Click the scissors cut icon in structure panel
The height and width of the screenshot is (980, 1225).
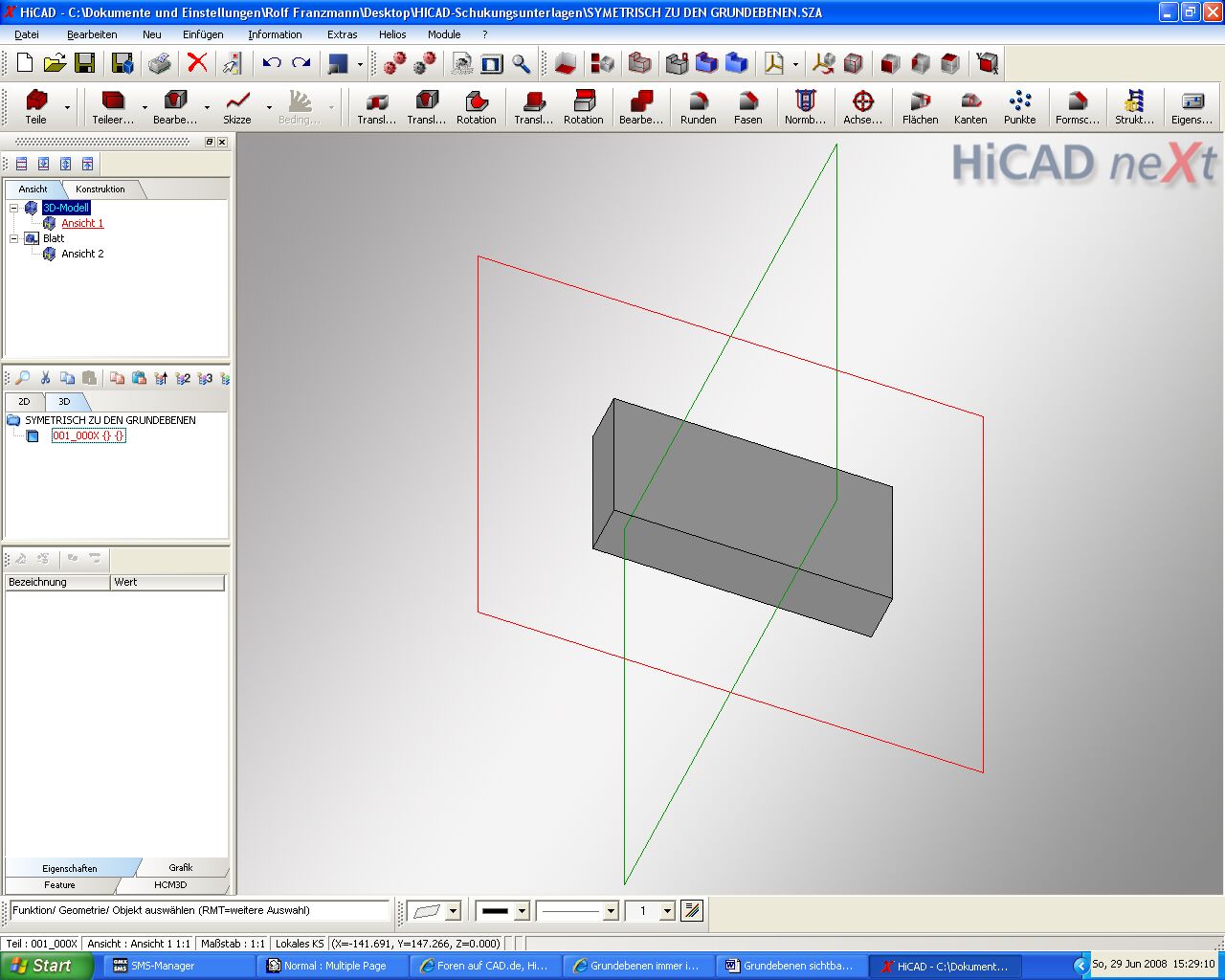pos(45,378)
